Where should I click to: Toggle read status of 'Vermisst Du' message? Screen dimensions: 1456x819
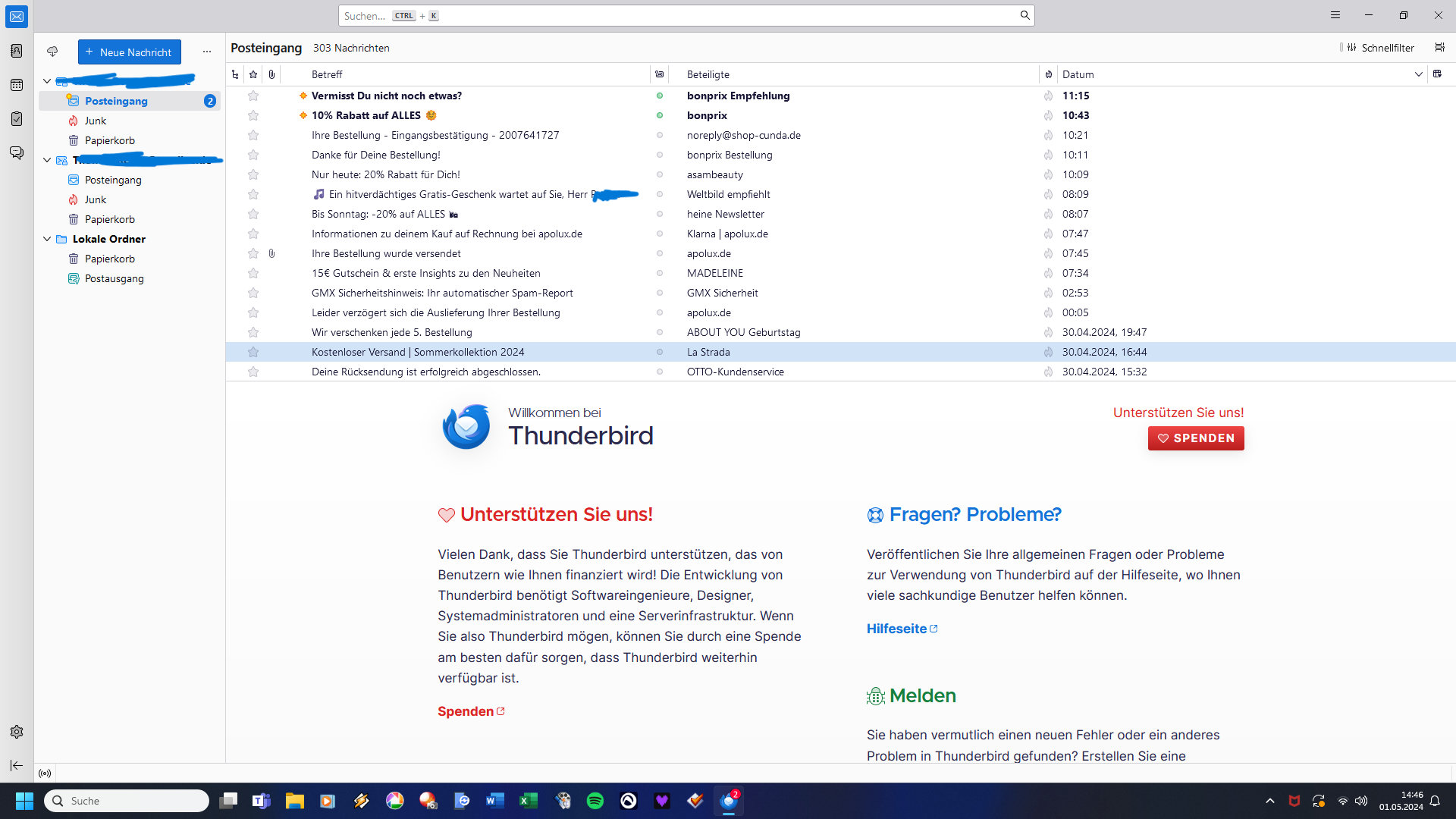(660, 96)
